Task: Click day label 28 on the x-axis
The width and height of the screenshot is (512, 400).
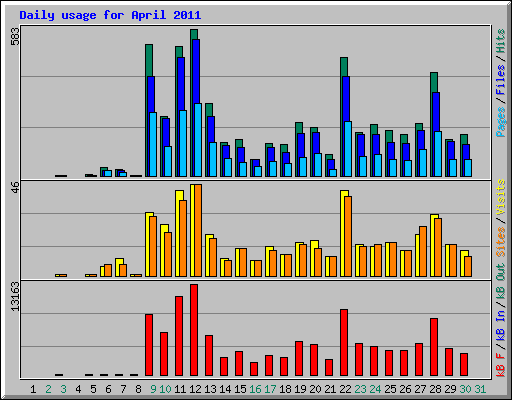Action: (435, 389)
